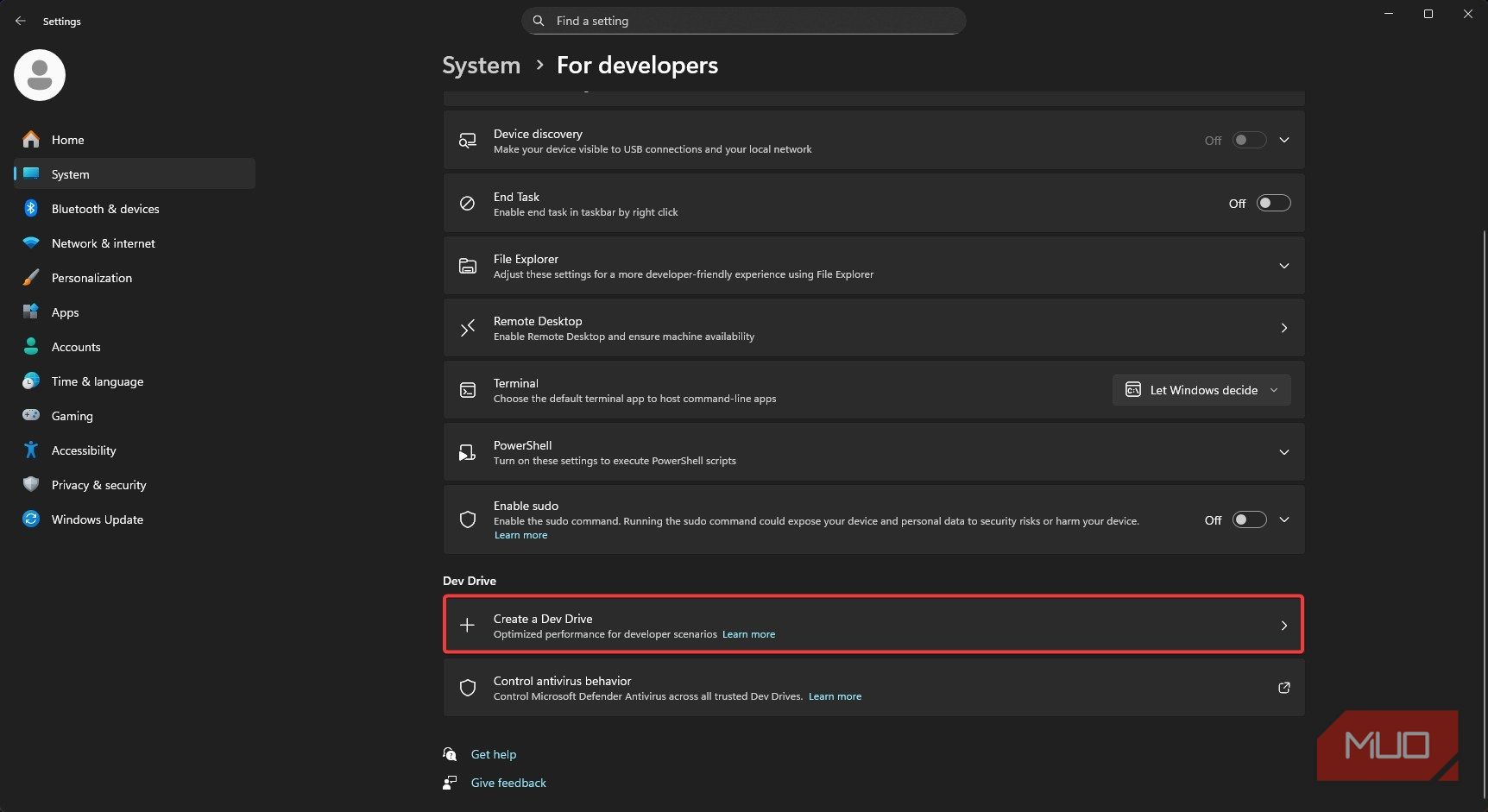
Task: Click Learn more for Create a Dev Drive
Action: coord(748,634)
